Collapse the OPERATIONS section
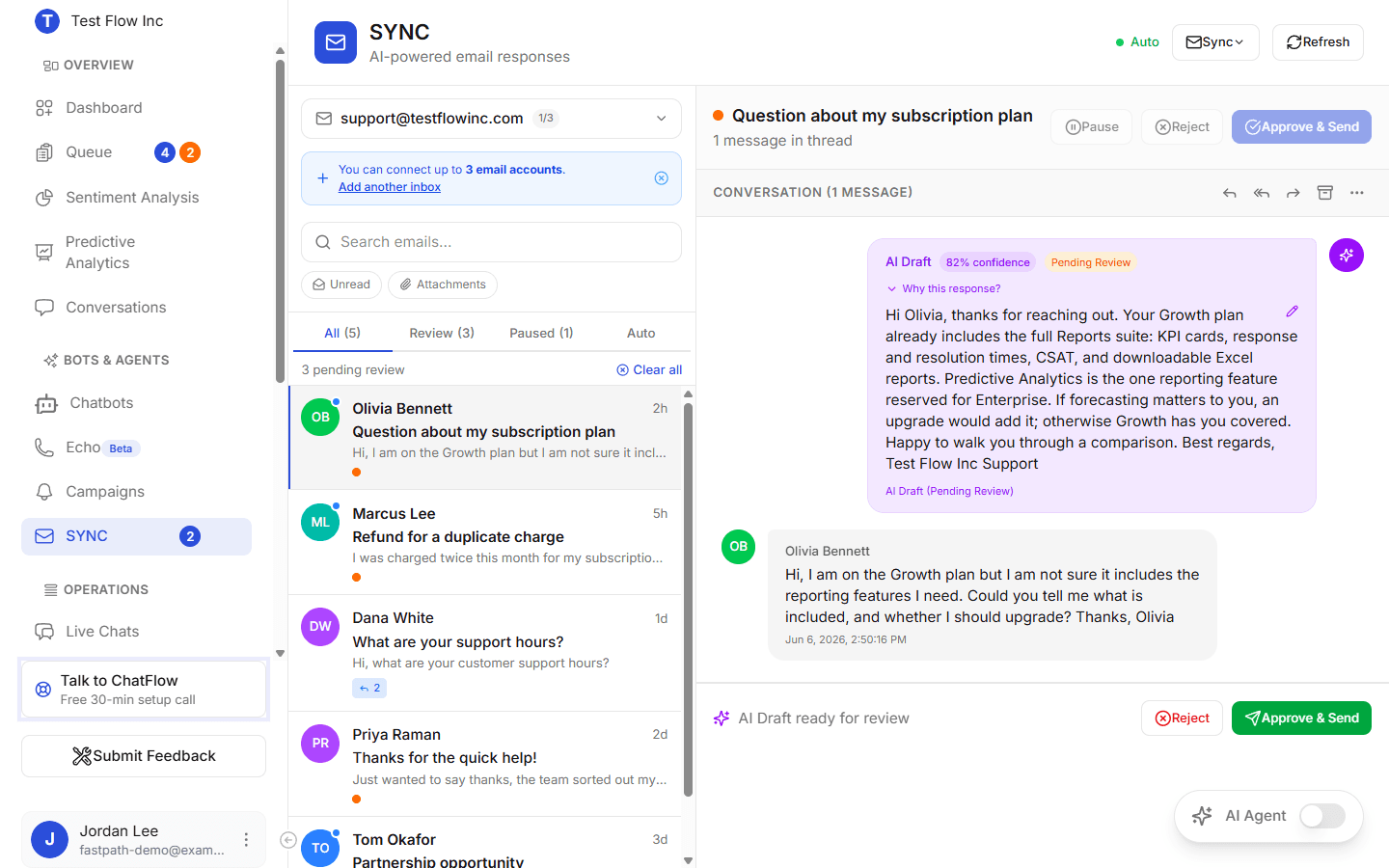The image size is (1389, 868). pyautogui.click(x=96, y=590)
